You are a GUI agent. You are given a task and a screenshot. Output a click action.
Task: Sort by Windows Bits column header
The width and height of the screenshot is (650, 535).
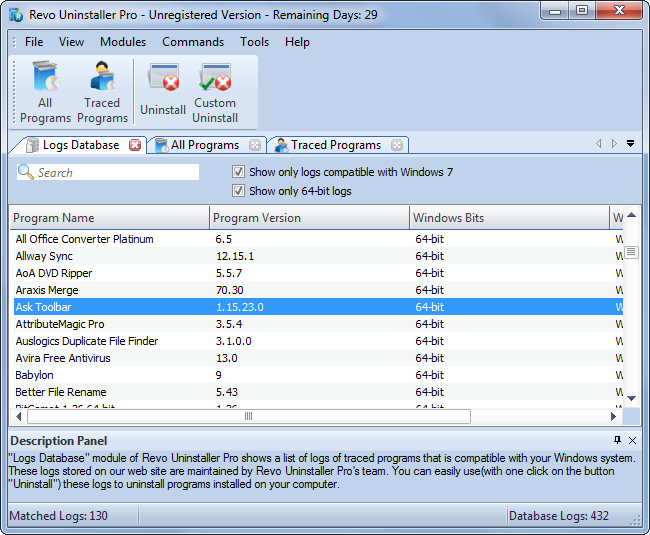(508, 218)
